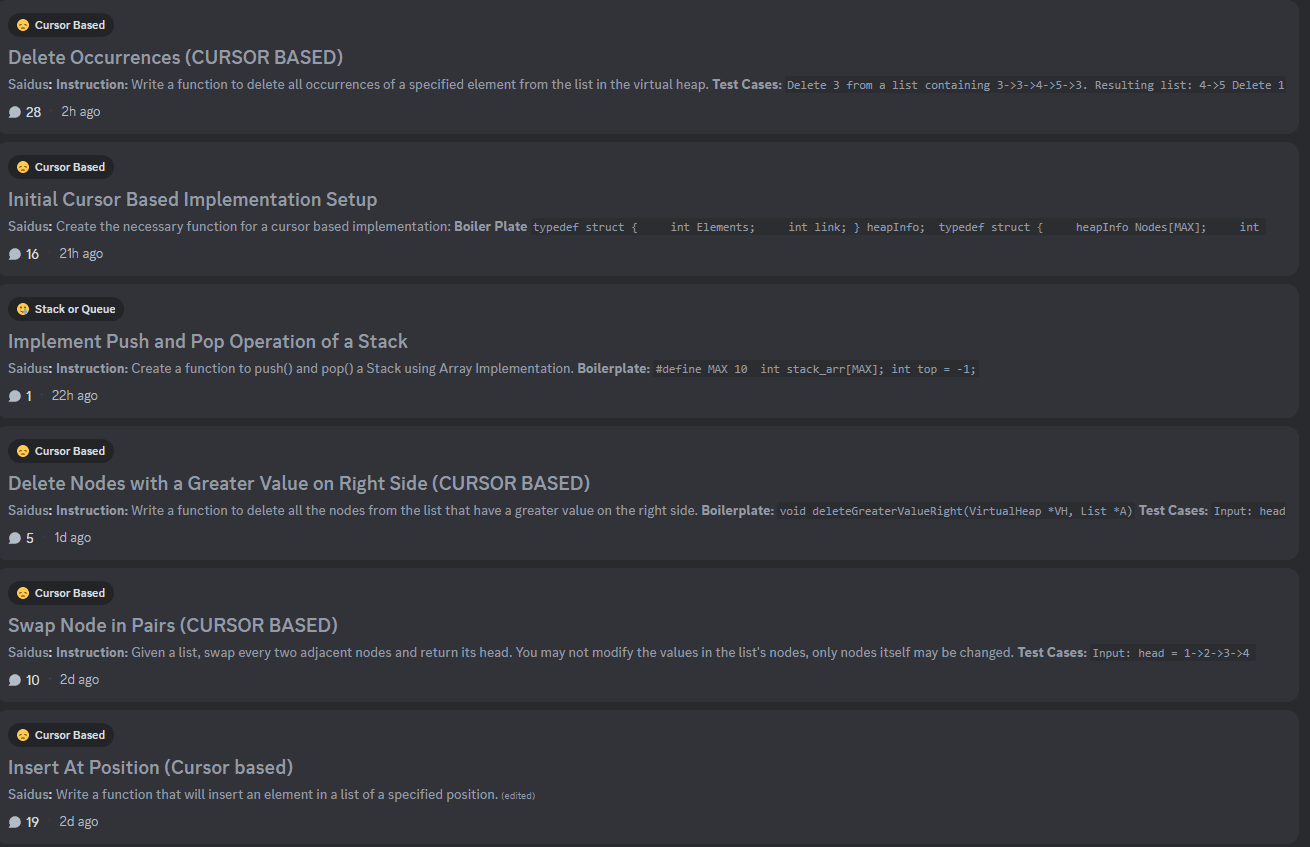The image size is (1310, 847).
Task: Open the Delete Occurrences (CURSOR BASED) post
Action: (175, 57)
